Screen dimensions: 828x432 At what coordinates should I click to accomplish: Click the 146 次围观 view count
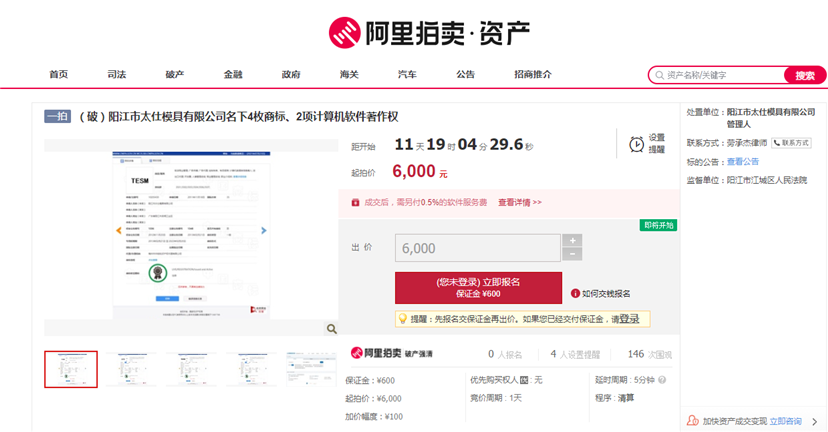point(650,354)
